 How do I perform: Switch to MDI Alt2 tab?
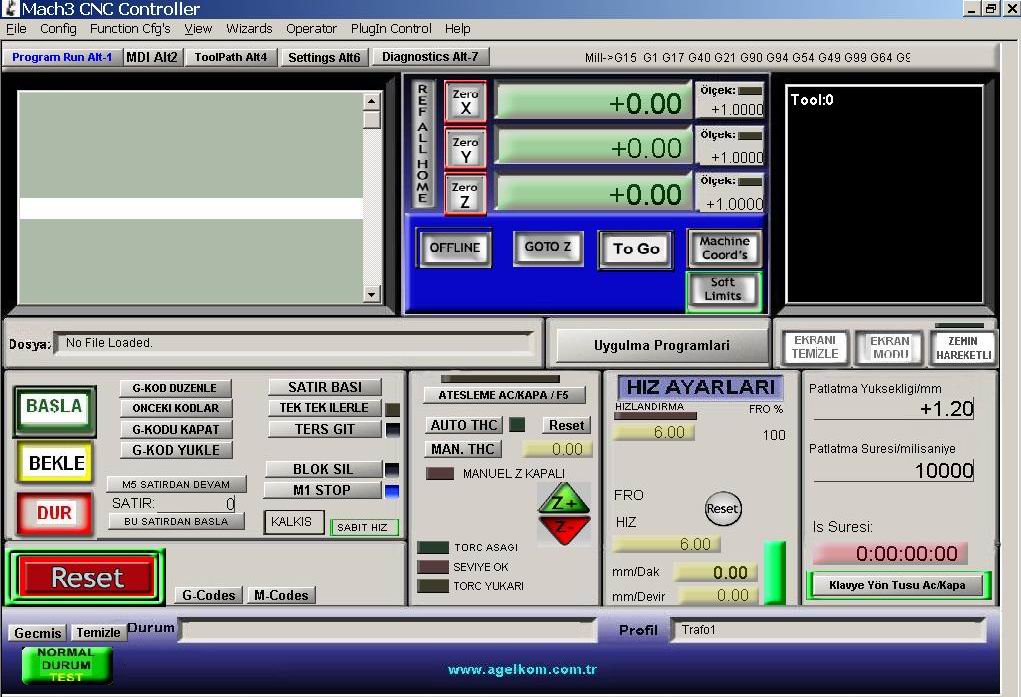click(x=152, y=57)
